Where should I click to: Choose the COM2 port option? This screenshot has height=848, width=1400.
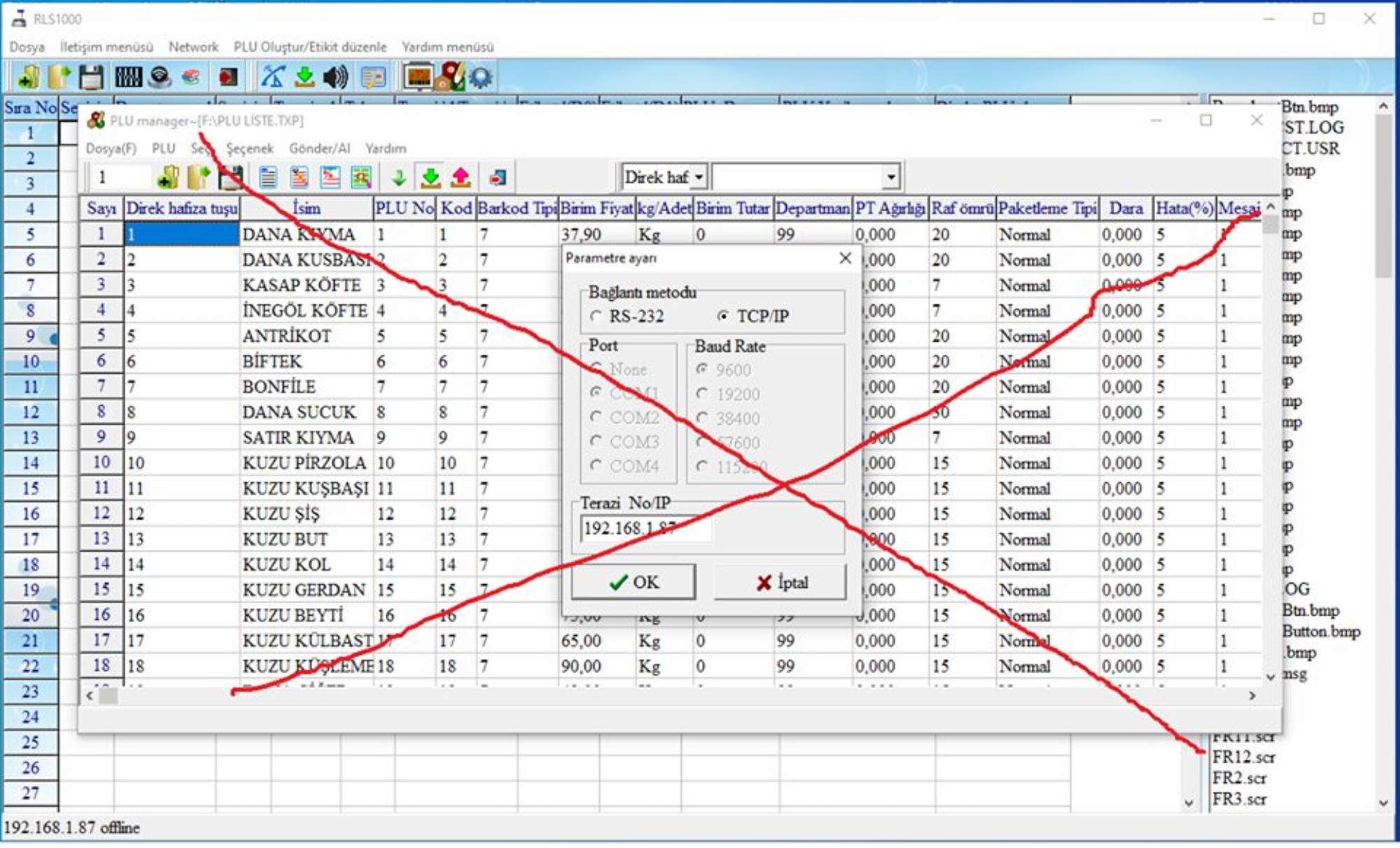click(624, 418)
